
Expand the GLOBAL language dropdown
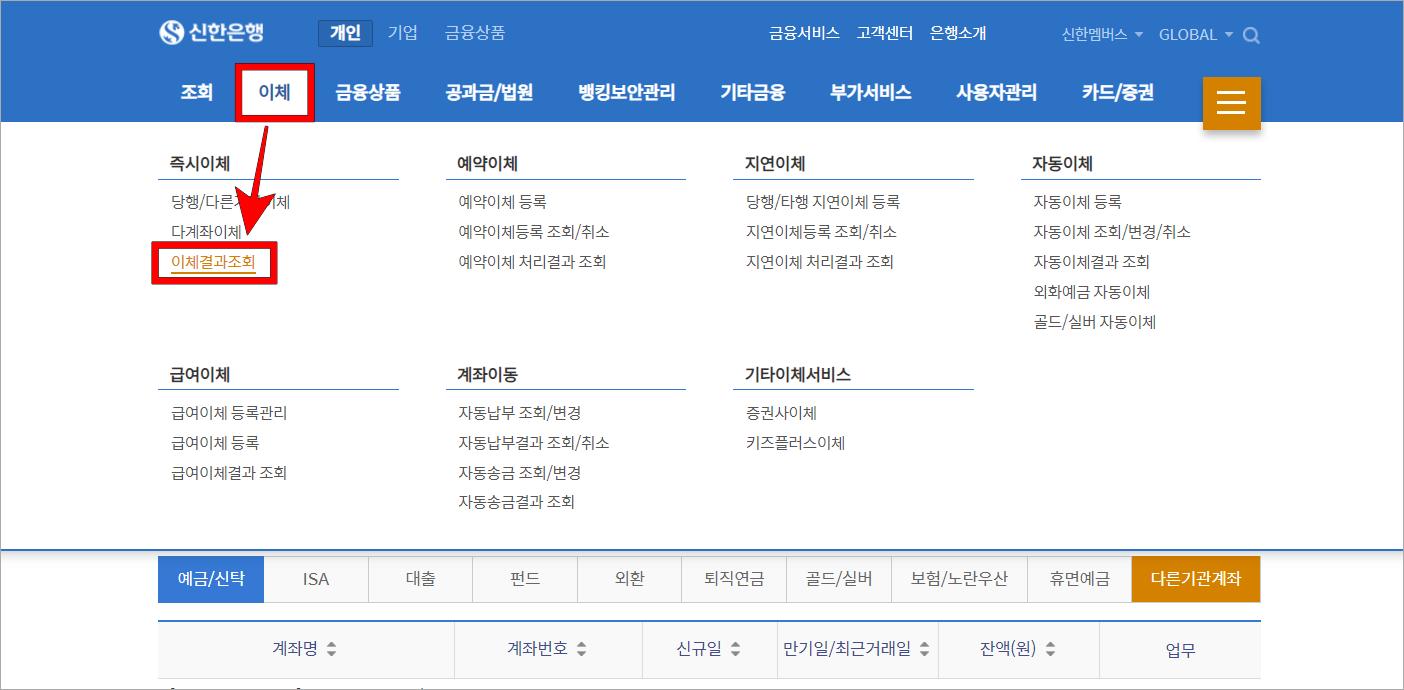click(1196, 34)
